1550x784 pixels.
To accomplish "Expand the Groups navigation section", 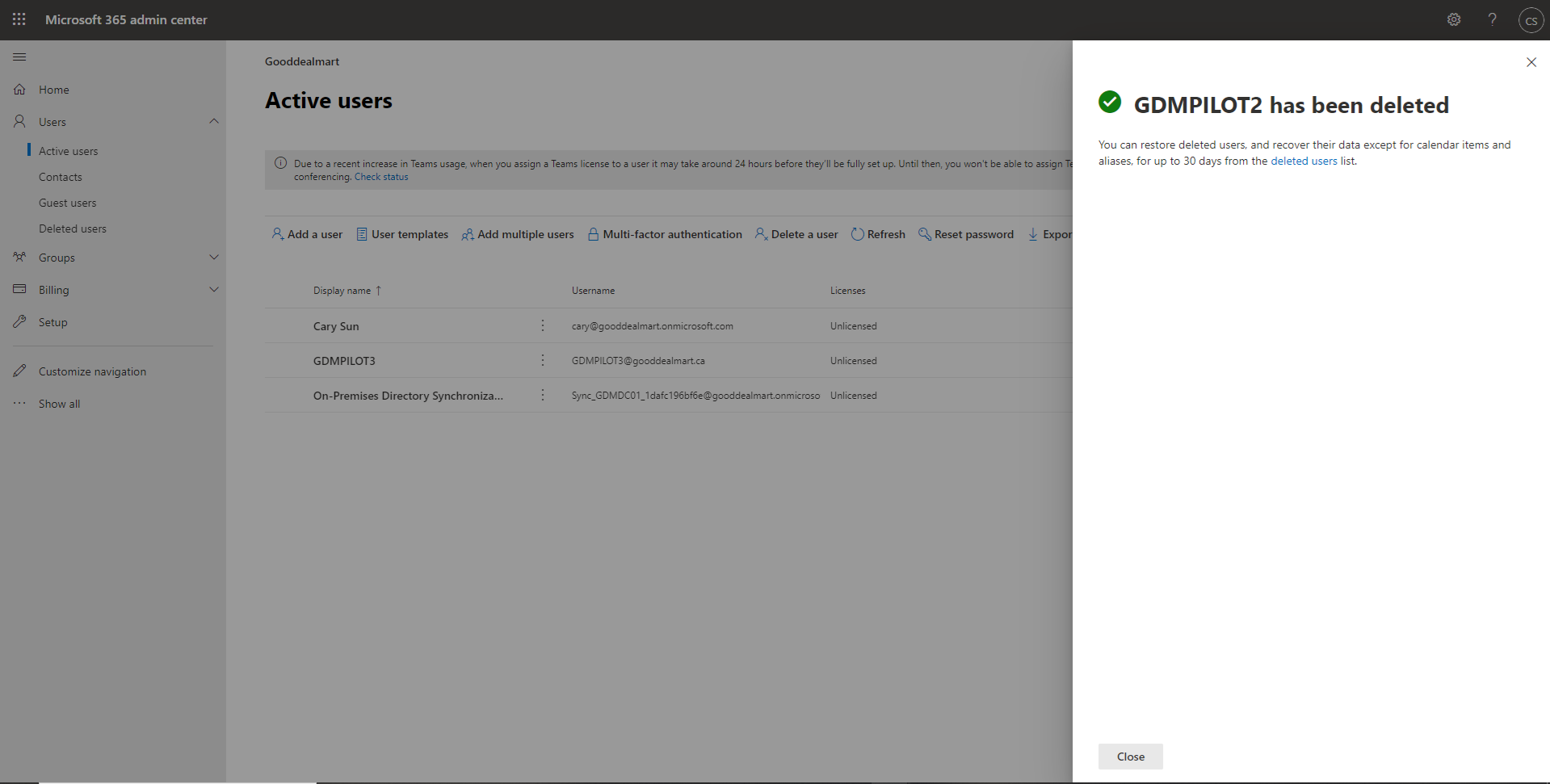I will 214,257.
